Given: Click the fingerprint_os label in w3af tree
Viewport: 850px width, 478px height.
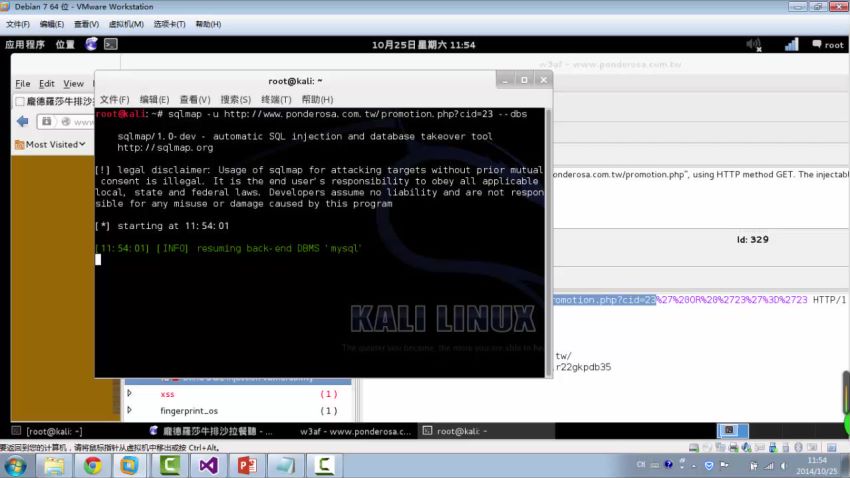Looking at the screenshot, I should [x=189, y=411].
